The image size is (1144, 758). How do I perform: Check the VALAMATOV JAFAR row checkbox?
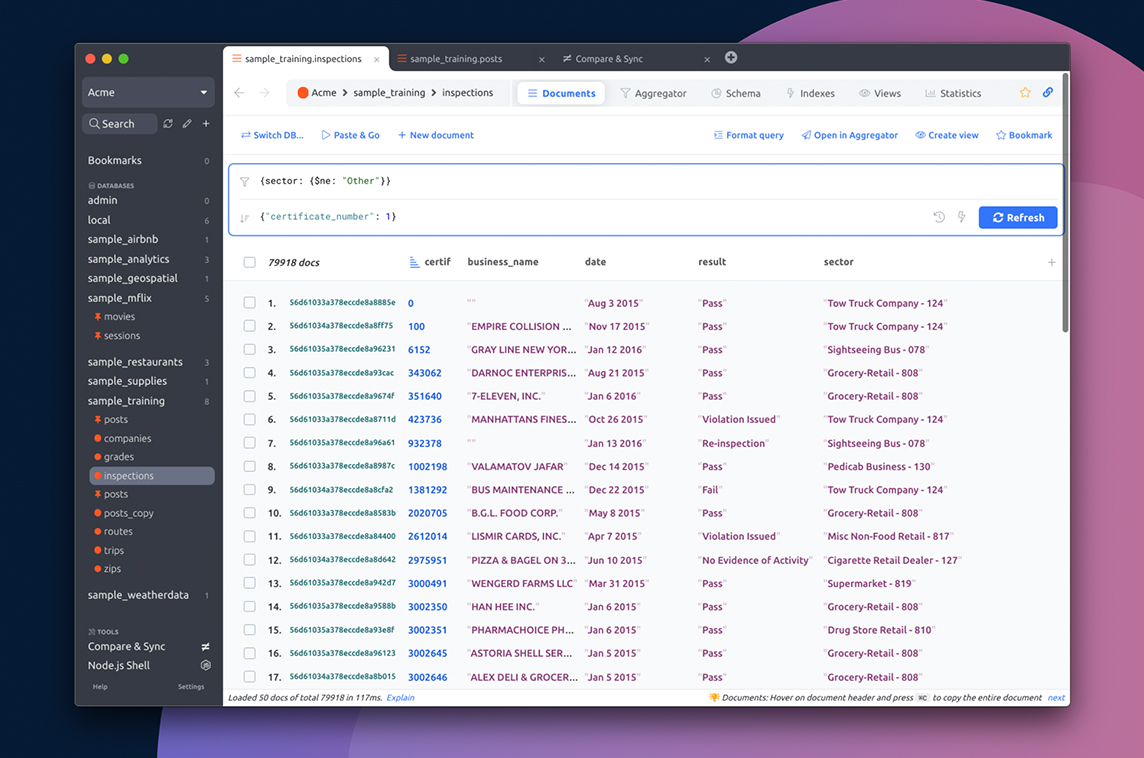click(x=250, y=466)
